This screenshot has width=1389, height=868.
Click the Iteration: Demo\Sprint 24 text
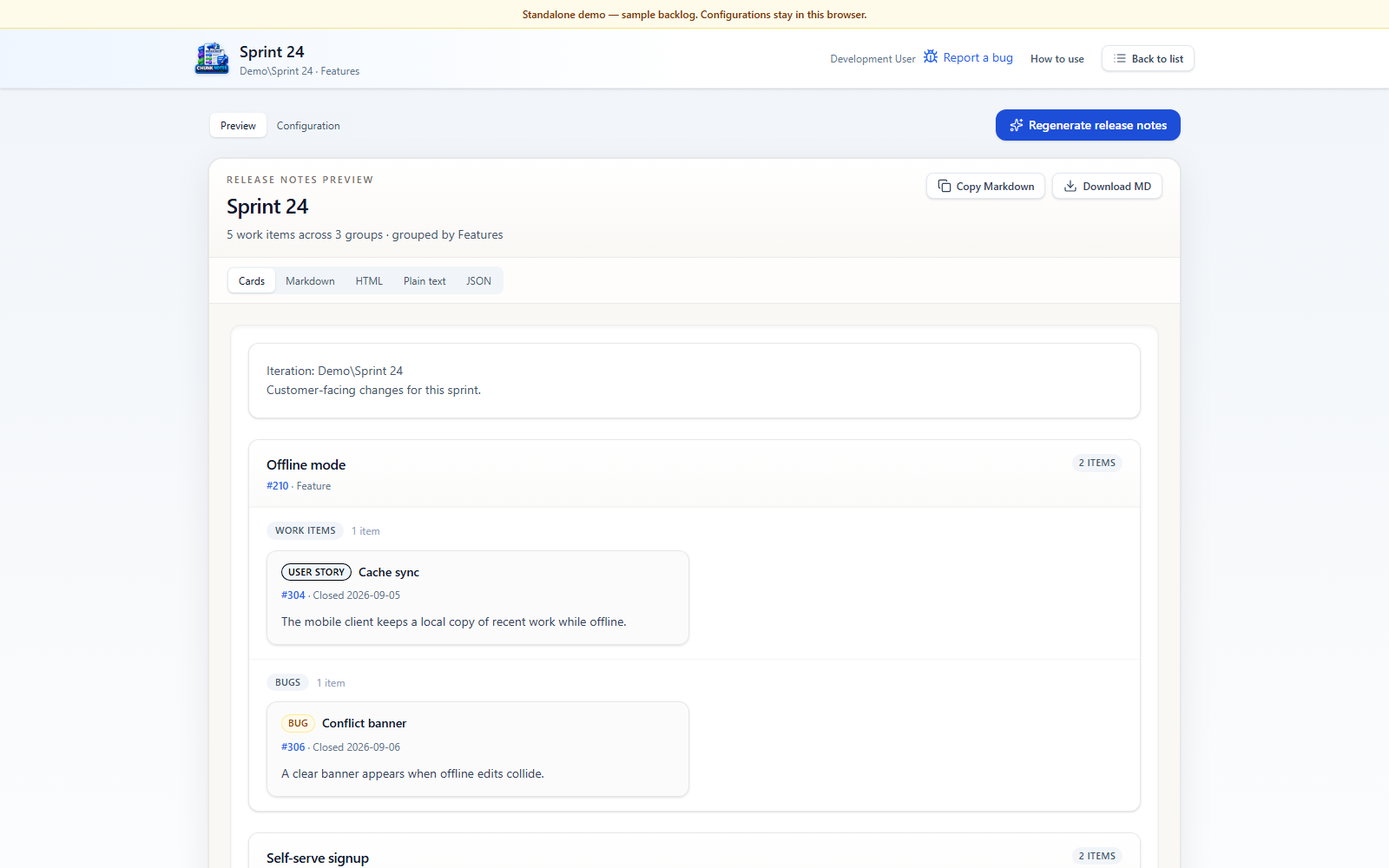[334, 371]
